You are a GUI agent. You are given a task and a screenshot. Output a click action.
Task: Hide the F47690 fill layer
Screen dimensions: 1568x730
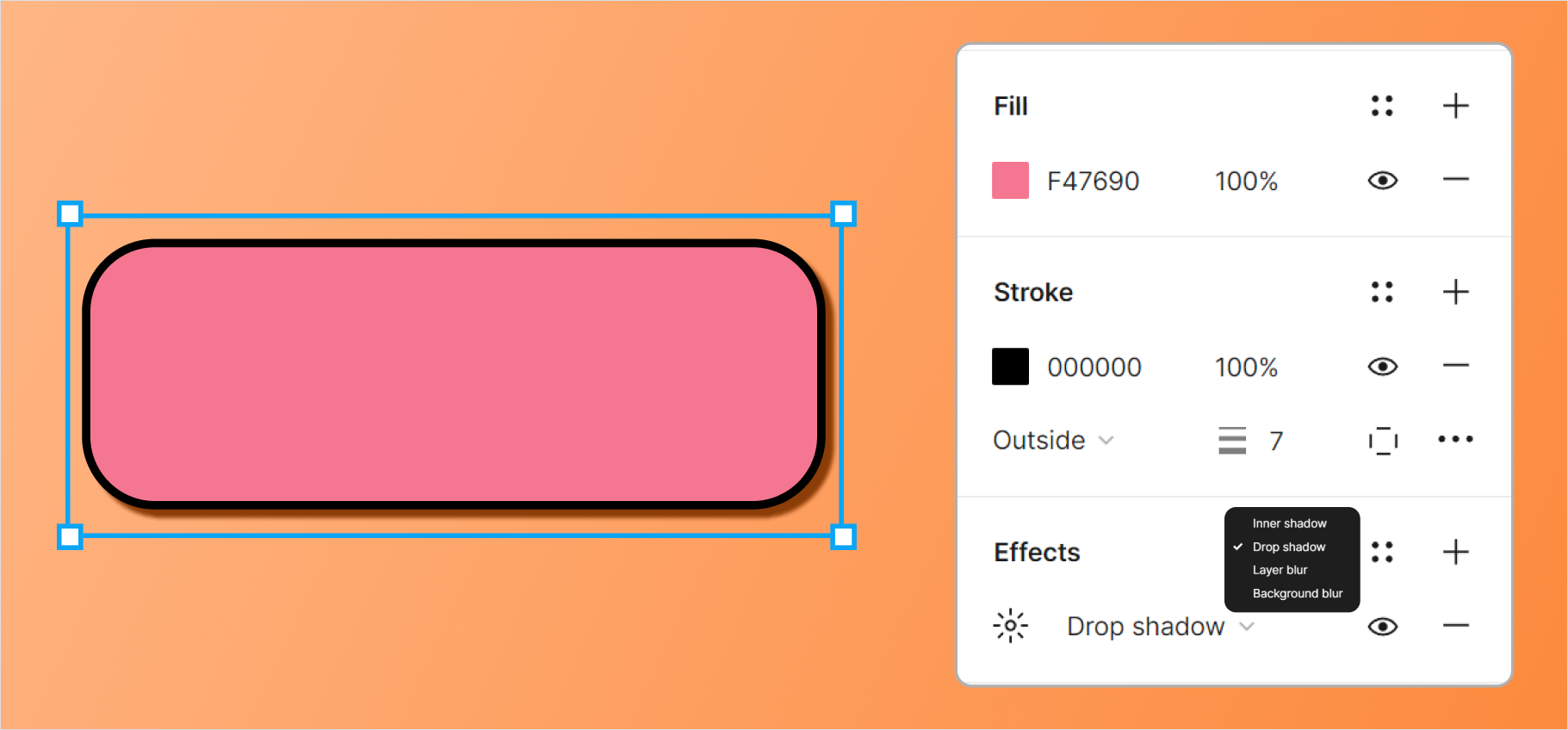point(1382,180)
